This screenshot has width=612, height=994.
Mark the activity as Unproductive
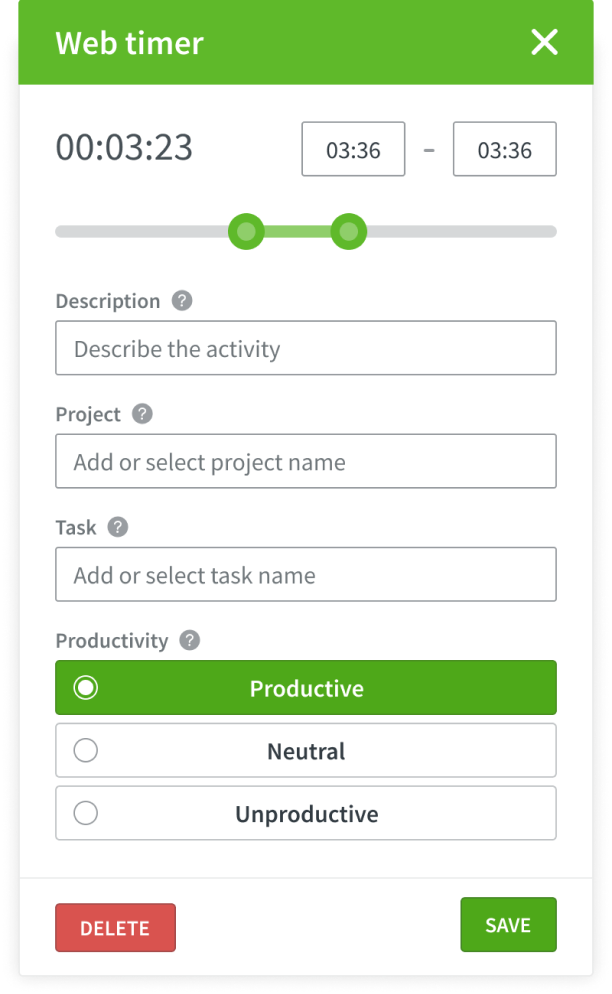(305, 812)
